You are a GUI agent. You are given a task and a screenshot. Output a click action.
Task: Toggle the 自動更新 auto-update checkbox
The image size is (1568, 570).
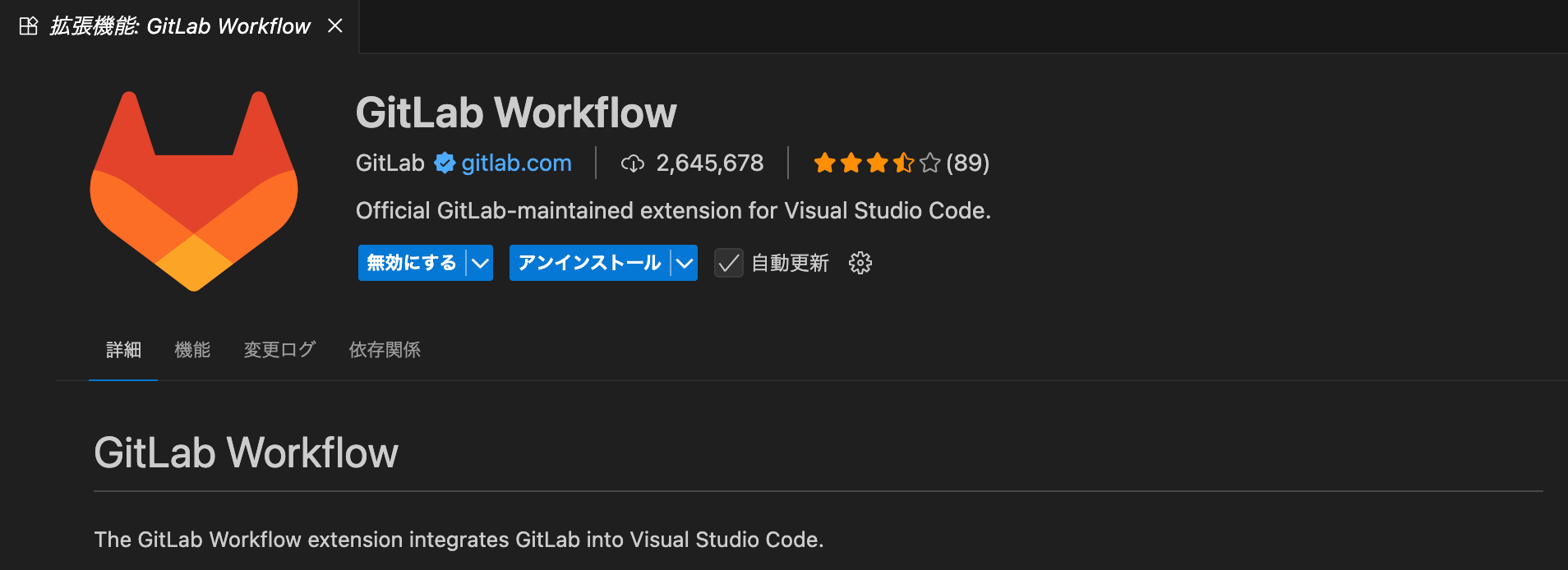(x=728, y=263)
